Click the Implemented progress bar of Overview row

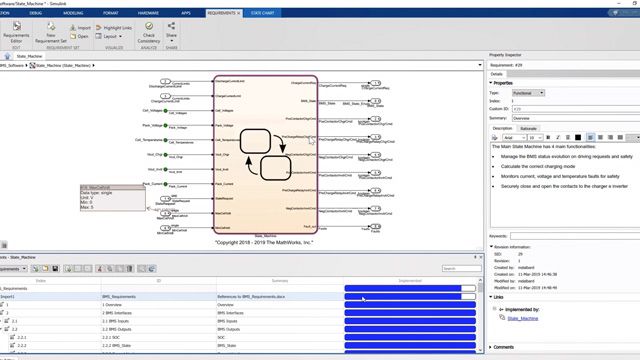pyautogui.click(x=410, y=305)
